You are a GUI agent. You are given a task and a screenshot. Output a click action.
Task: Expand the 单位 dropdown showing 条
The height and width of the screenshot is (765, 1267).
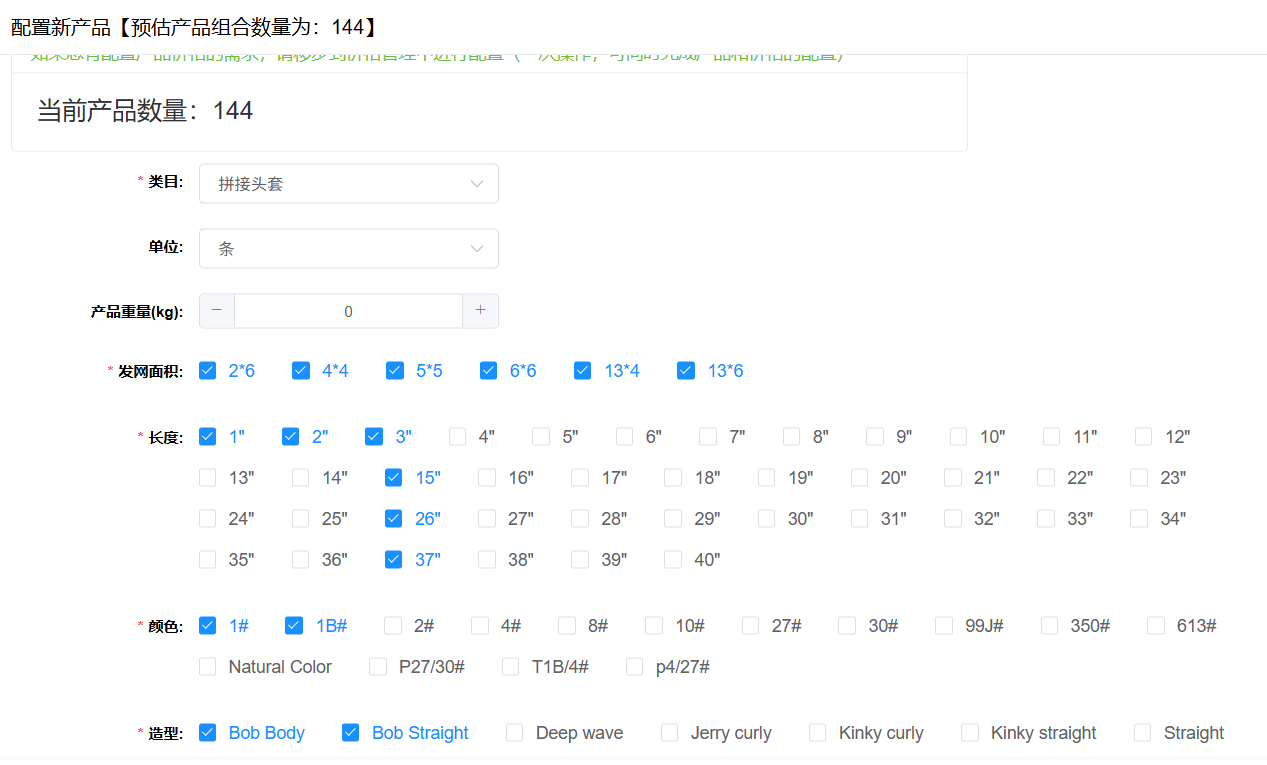tap(348, 249)
